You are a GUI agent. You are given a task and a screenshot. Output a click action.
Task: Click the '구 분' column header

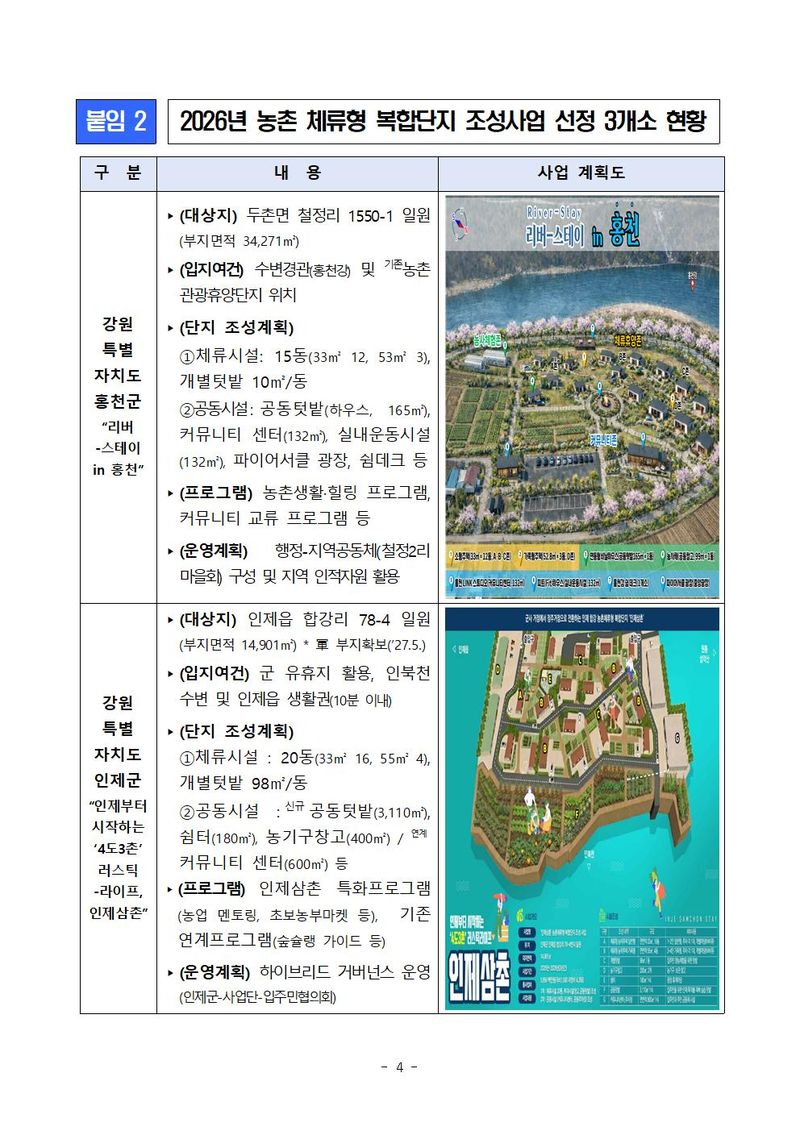click(118, 173)
